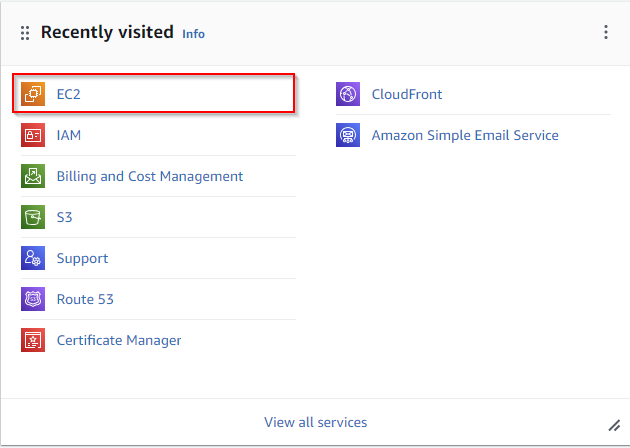The width and height of the screenshot is (630, 448).
Task: Click the widget resize handle in corner
Action: tap(615, 425)
